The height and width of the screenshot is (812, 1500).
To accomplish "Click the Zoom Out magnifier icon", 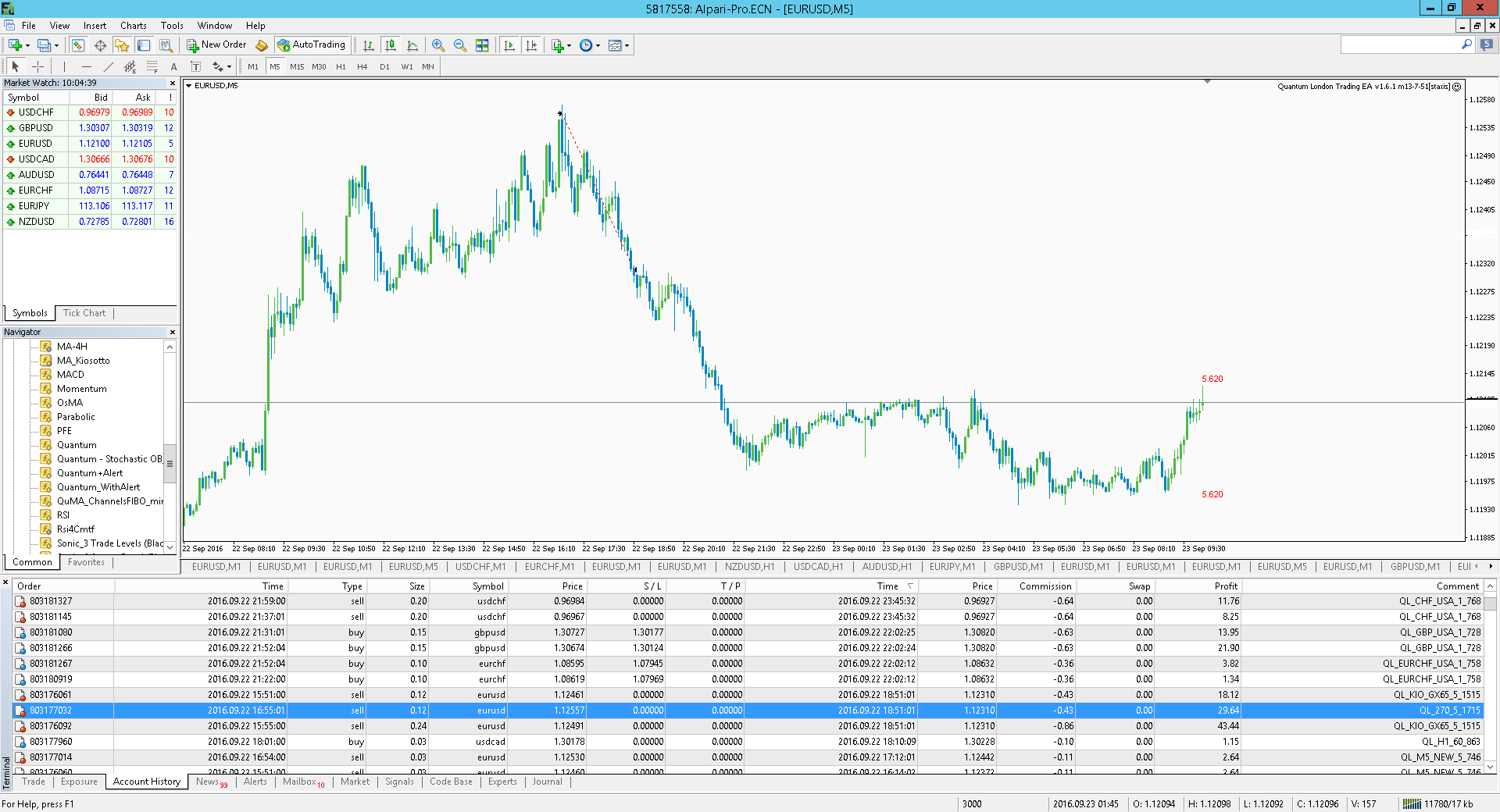I will coord(460,45).
